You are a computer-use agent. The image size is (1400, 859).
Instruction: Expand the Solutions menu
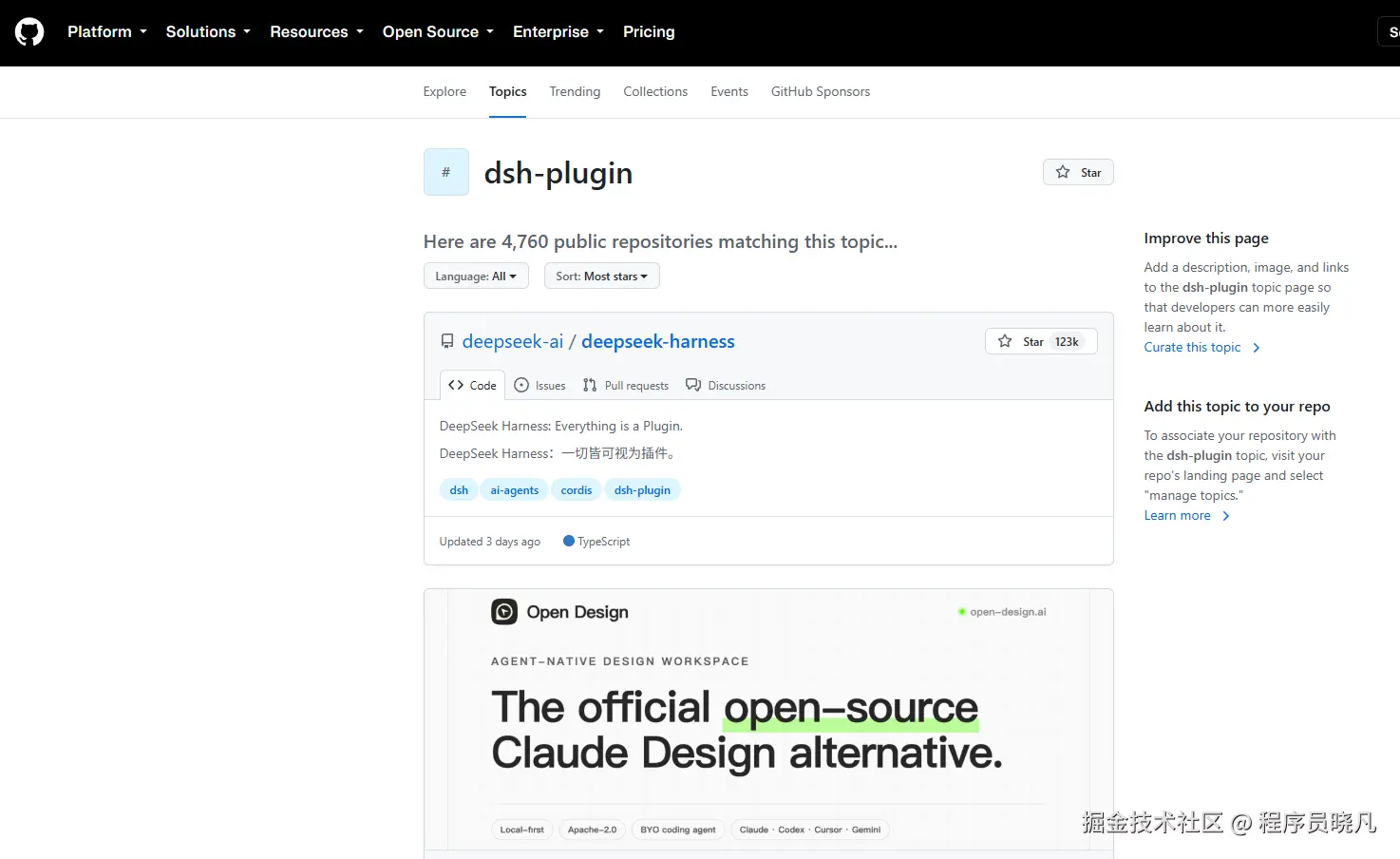click(208, 32)
